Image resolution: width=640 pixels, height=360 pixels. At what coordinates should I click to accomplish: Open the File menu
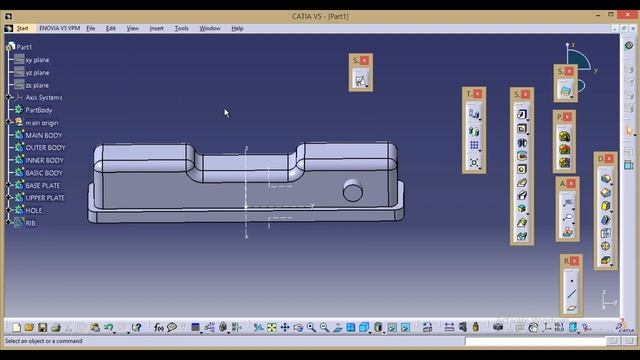tap(91, 28)
